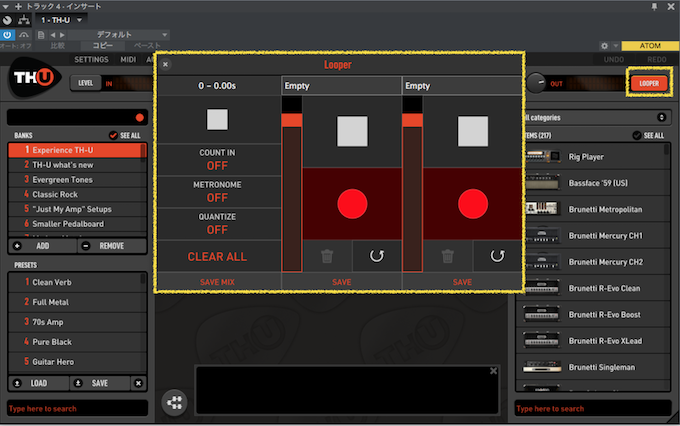Click REMOVE bank button
This screenshot has height=426, width=680.
(x=112, y=246)
